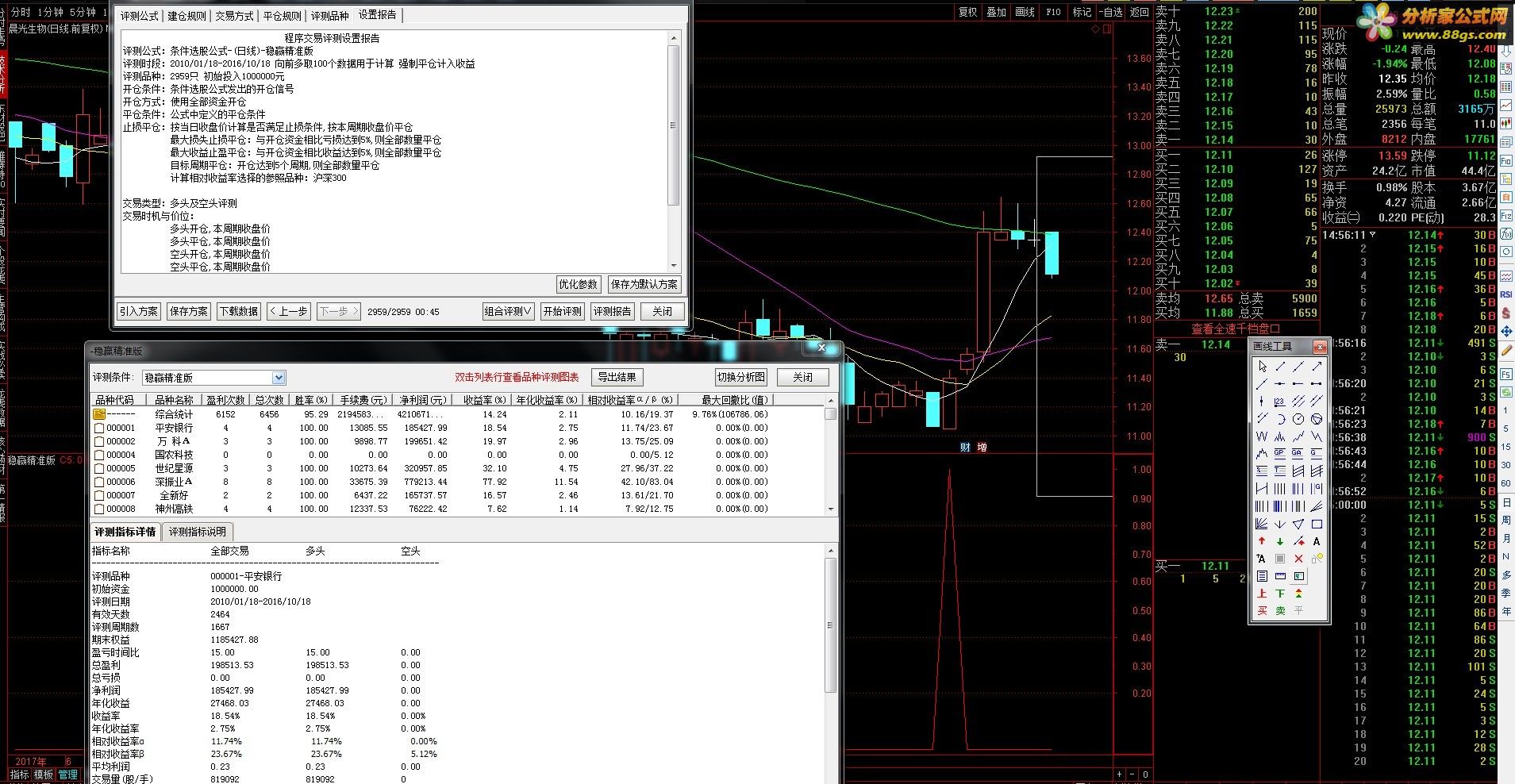Select the line segment drawing tool
The width and height of the screenshot is (1515, 784).
tap(1280, 367)
